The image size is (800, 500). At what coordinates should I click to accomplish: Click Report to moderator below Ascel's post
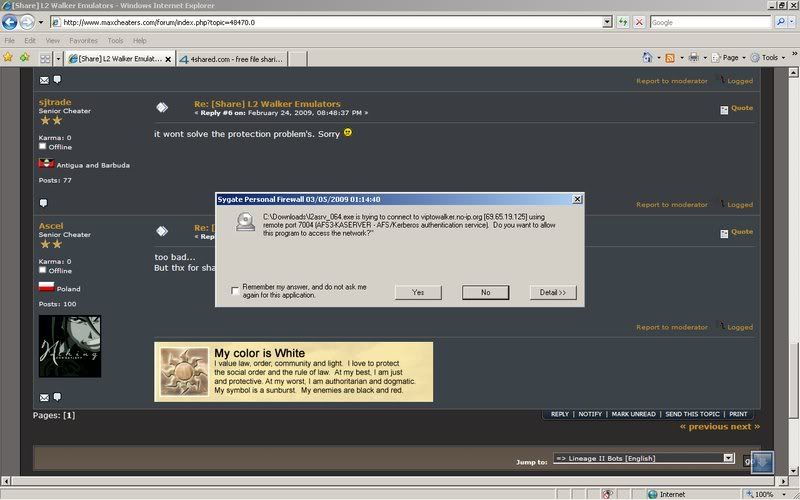pos(671,327)
